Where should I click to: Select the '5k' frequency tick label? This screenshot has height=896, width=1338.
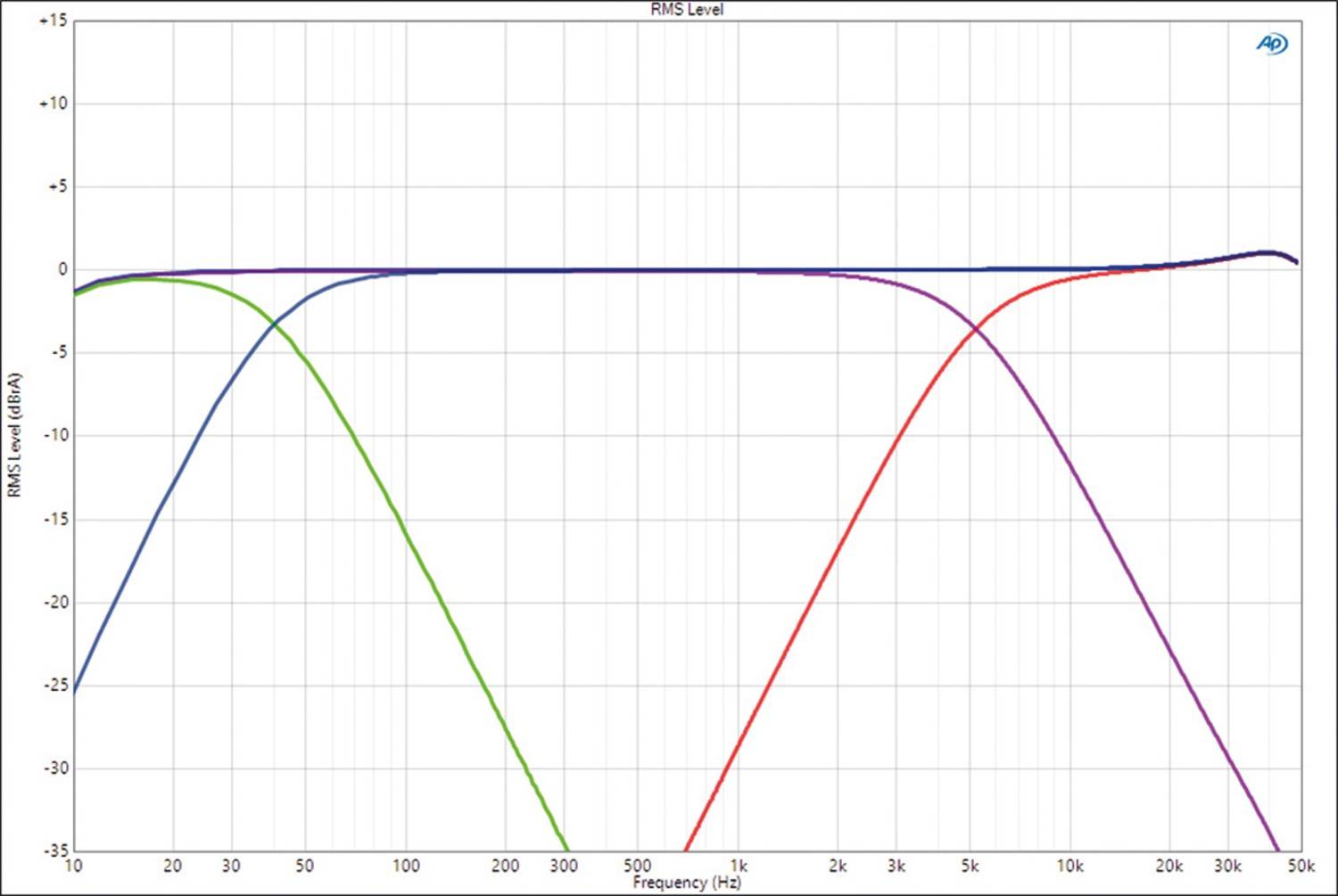pos(970,866)
